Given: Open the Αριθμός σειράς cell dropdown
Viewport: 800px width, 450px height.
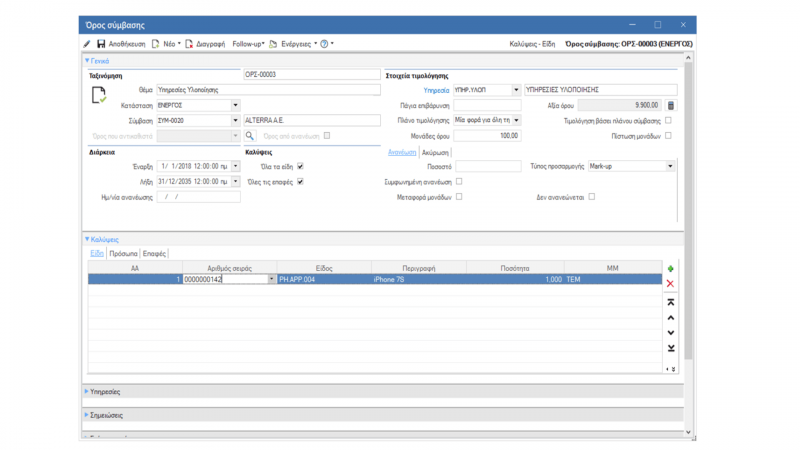Looking at the screenshot, I should pyautogui.click(x=271, y=279).
